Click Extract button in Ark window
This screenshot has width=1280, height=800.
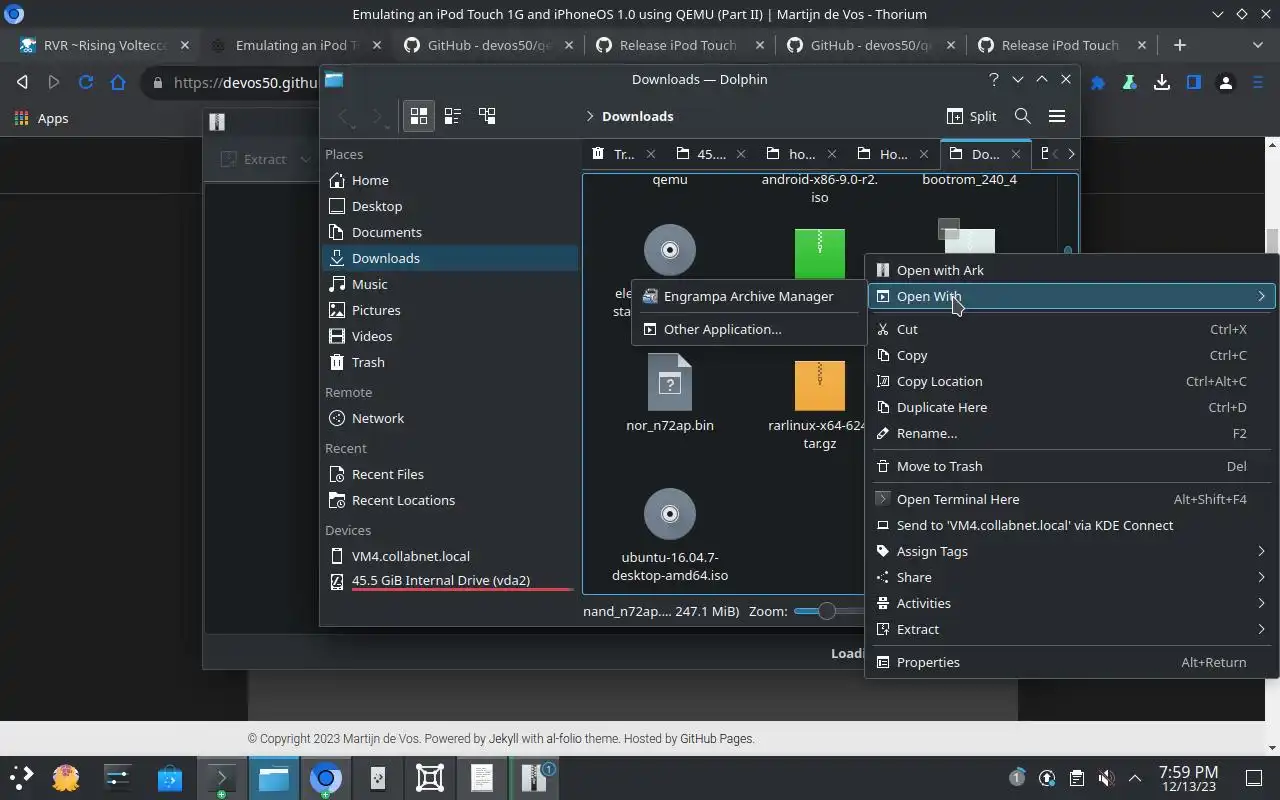click(254, 159)
